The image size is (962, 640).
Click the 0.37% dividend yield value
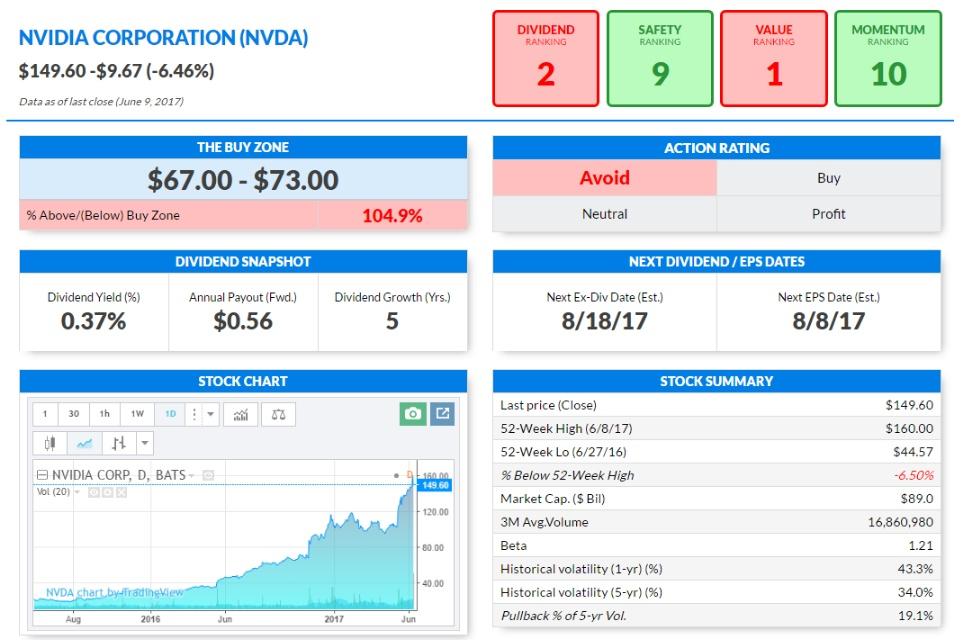click(93, 321)
